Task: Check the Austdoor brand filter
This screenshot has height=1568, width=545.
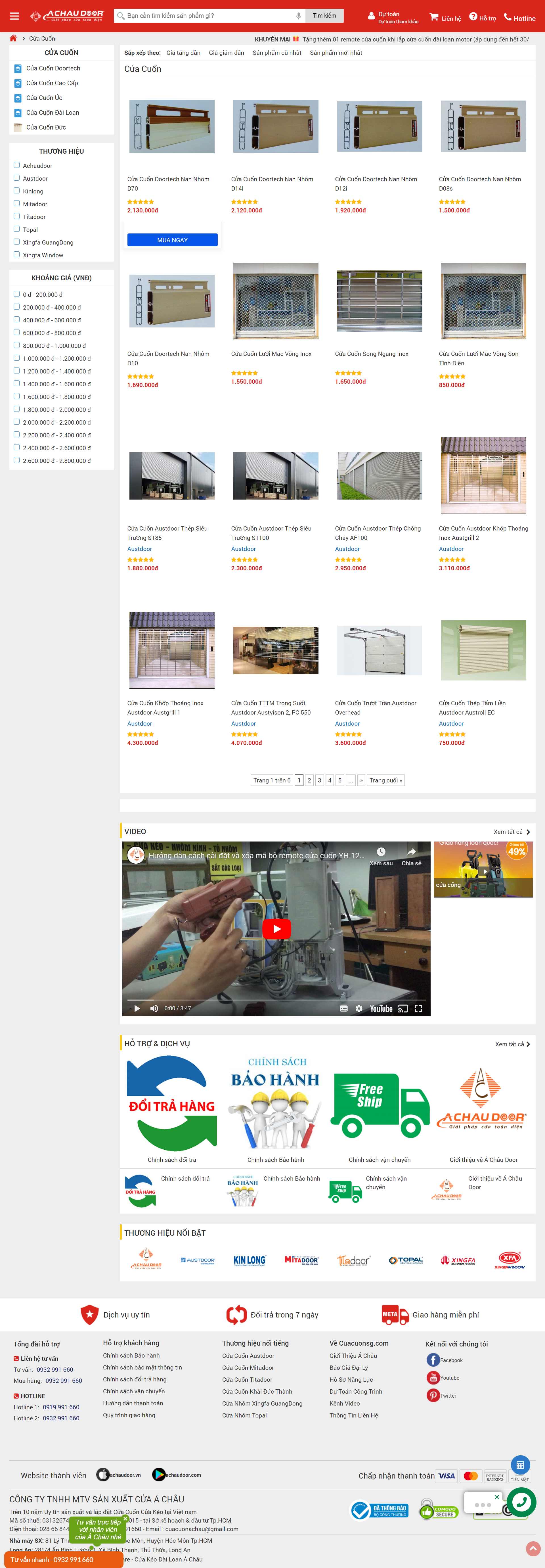Action: pyautogui.click(x=17, y=178)
